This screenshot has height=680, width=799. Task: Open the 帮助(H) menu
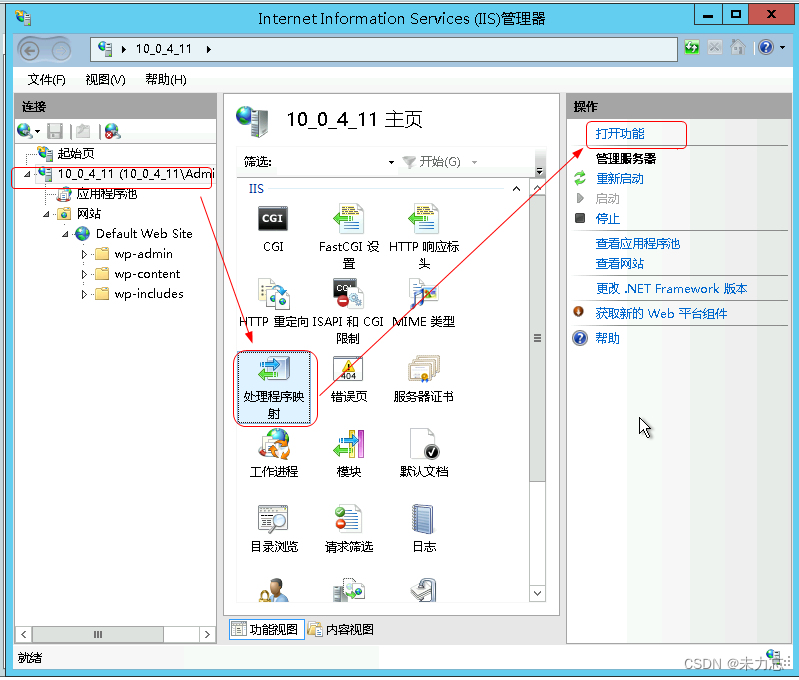click(x=166, y=80)
